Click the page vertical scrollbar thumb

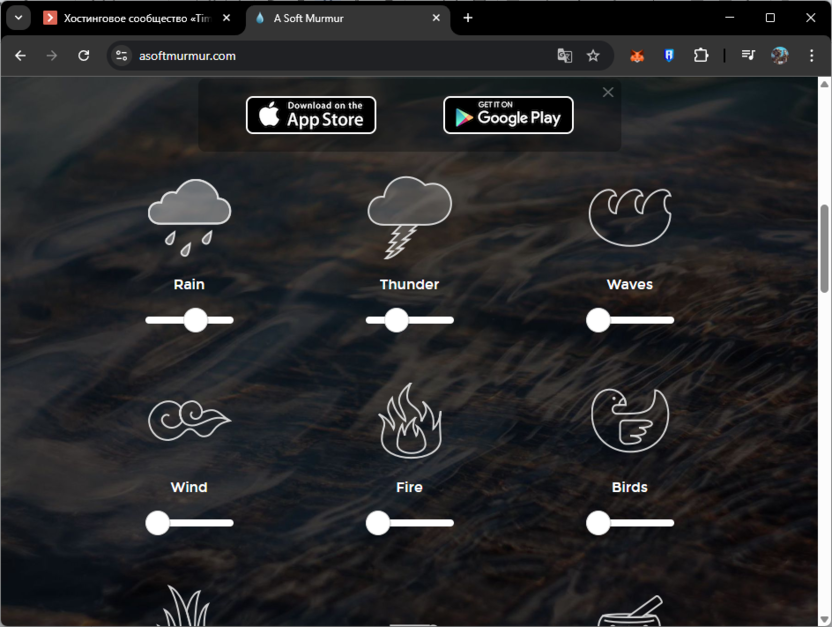[824, 248]
